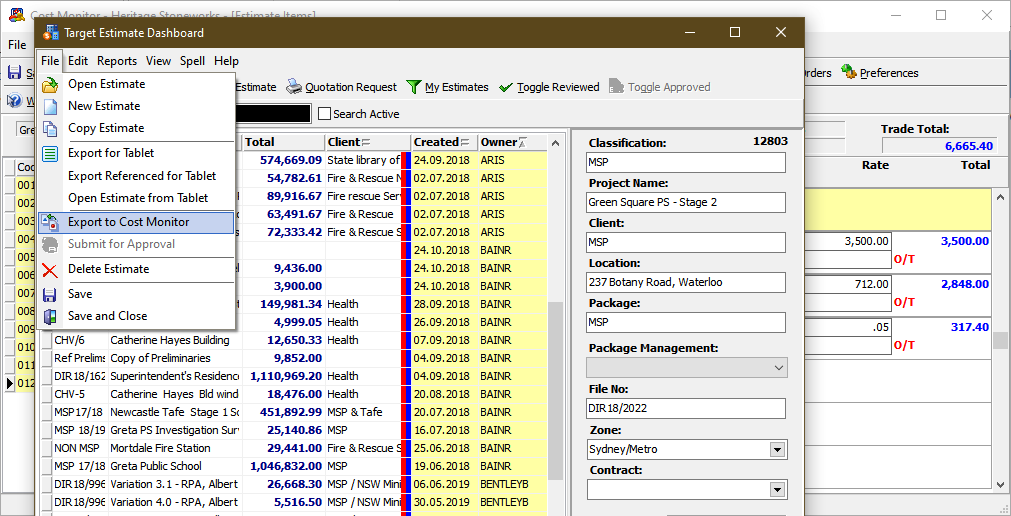Image resolution: width=1011 pixels, height=516 pixels.
Task: Click the save disk icon in Cost Monitor toolbar
Action: pos(15,72)
